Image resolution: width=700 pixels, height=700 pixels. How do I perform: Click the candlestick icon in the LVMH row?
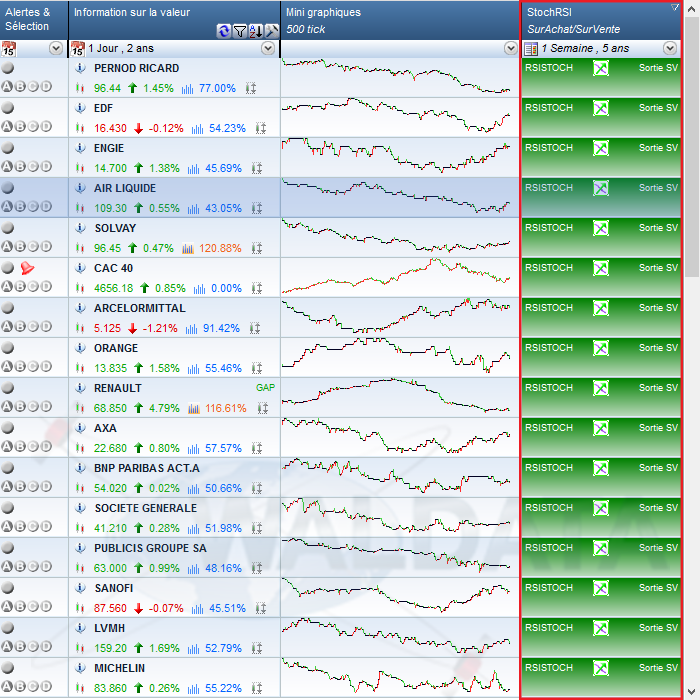click(80, 648)
